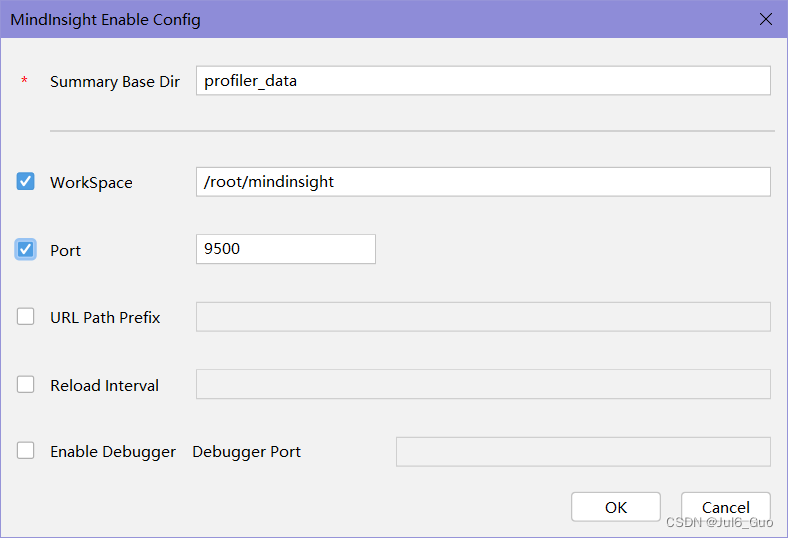Click the Port label text
Screen dimensions: 788x538
tap(65, 250)
